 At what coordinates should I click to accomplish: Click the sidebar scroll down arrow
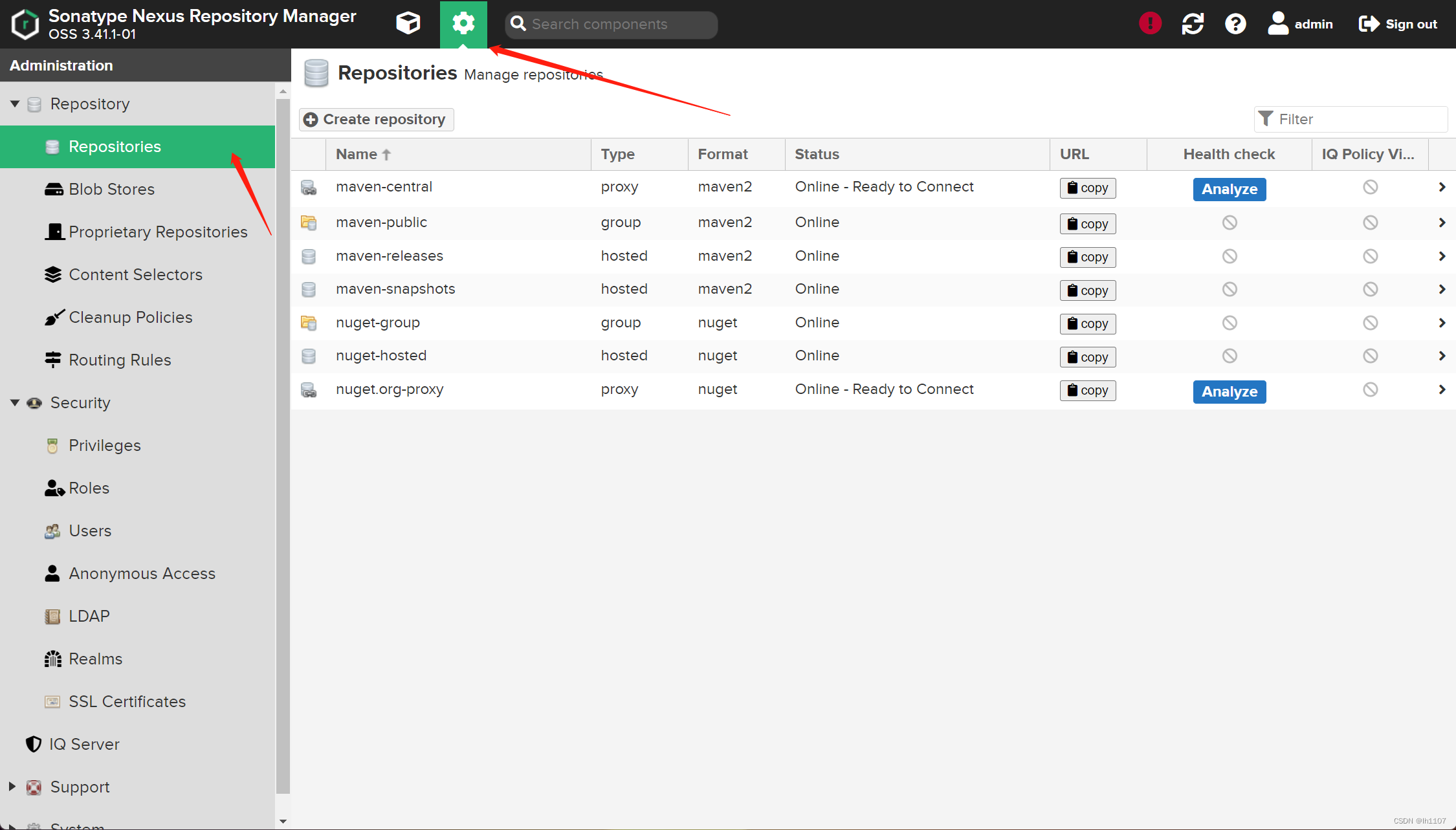tap(283, 822)
